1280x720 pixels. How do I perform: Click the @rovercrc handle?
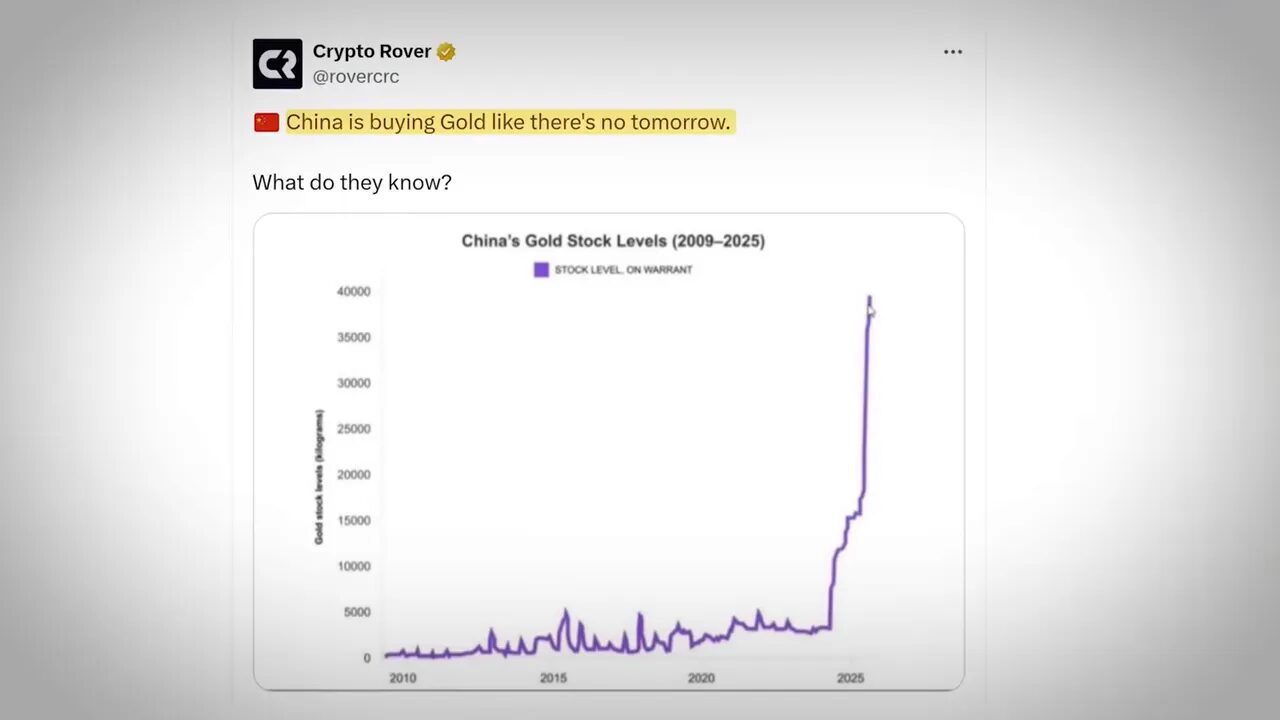click(355, 76)
